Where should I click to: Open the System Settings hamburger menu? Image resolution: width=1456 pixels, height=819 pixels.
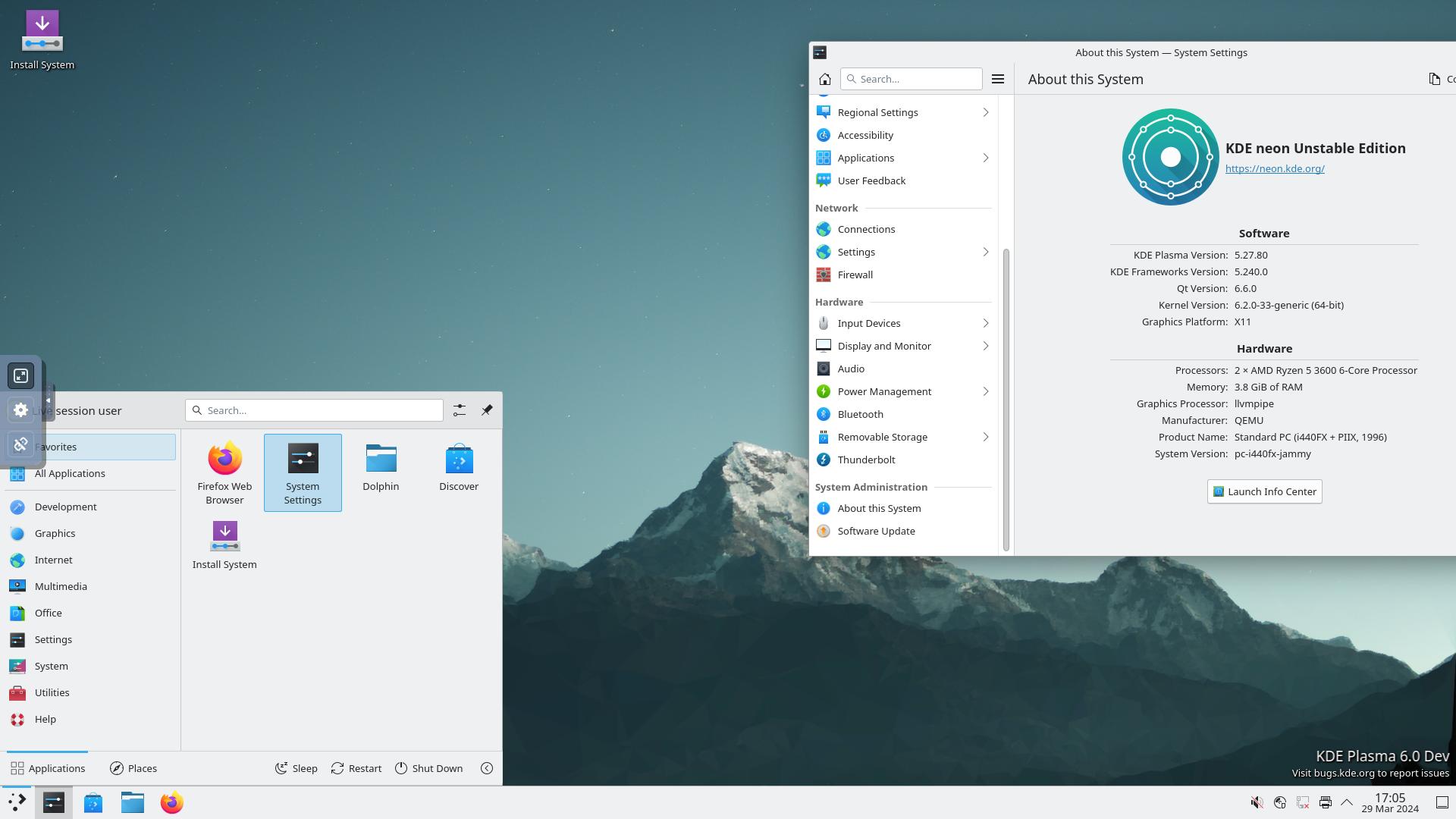coord(998,79)
